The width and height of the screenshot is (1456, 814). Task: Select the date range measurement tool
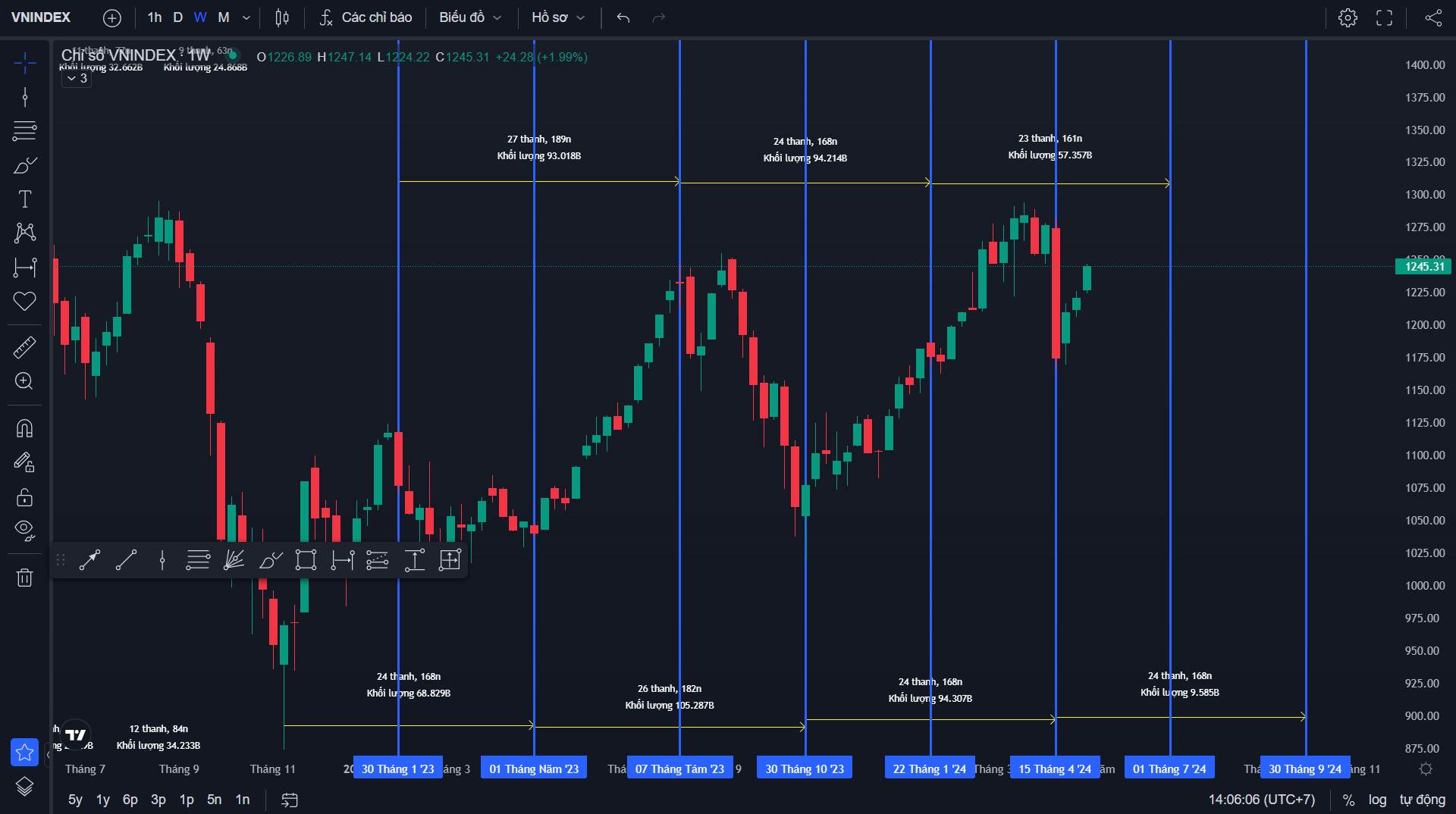tap(25, 267)
